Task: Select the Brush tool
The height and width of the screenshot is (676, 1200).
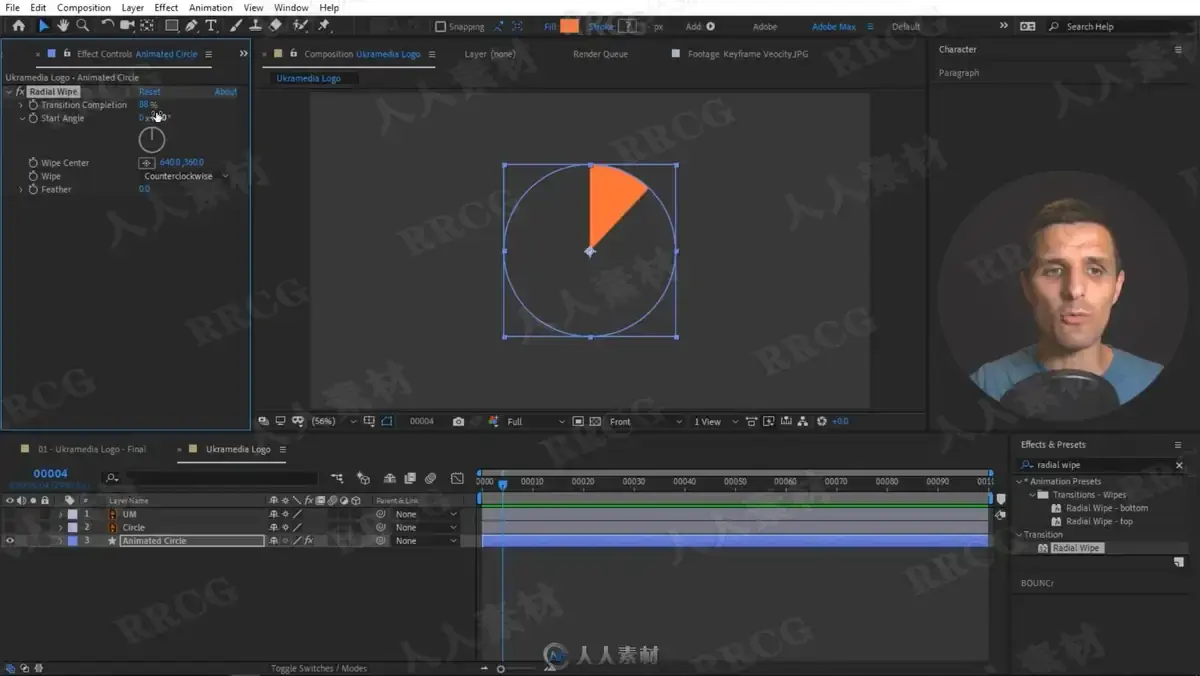Action: pos(236,26)
